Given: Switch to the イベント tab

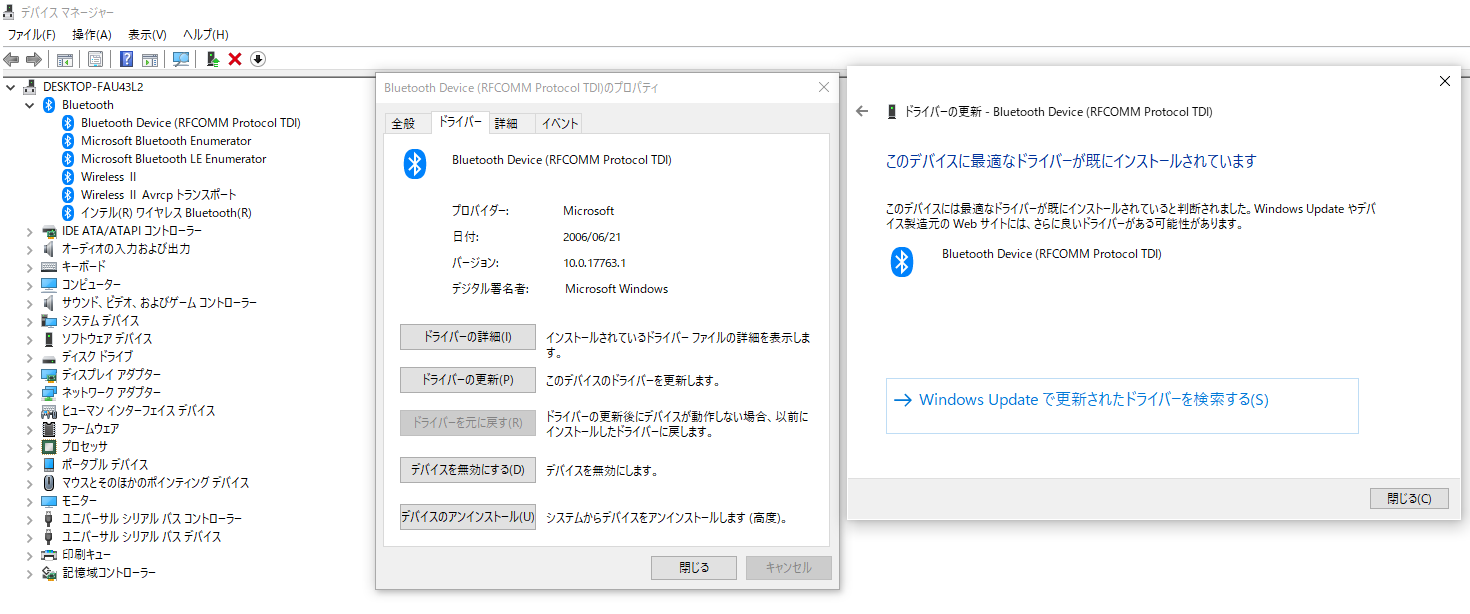Looking at the screenshot, I should click(x=559, y=123).
